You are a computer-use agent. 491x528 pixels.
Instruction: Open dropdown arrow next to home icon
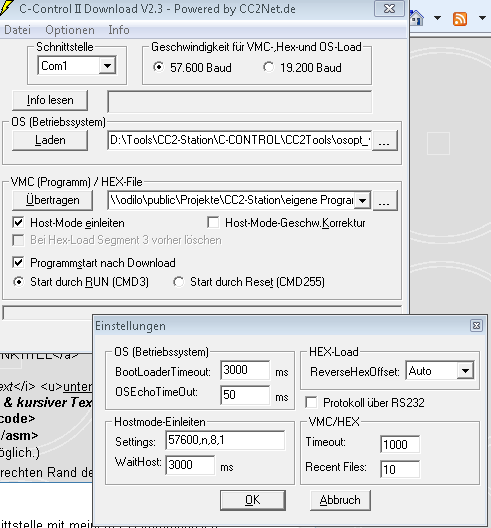point(437,18)
